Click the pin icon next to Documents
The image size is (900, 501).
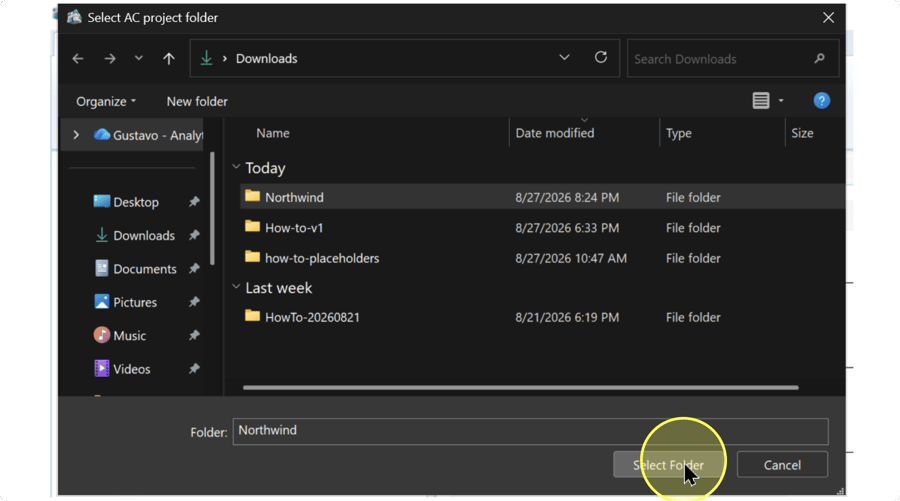tap(194, 268)
